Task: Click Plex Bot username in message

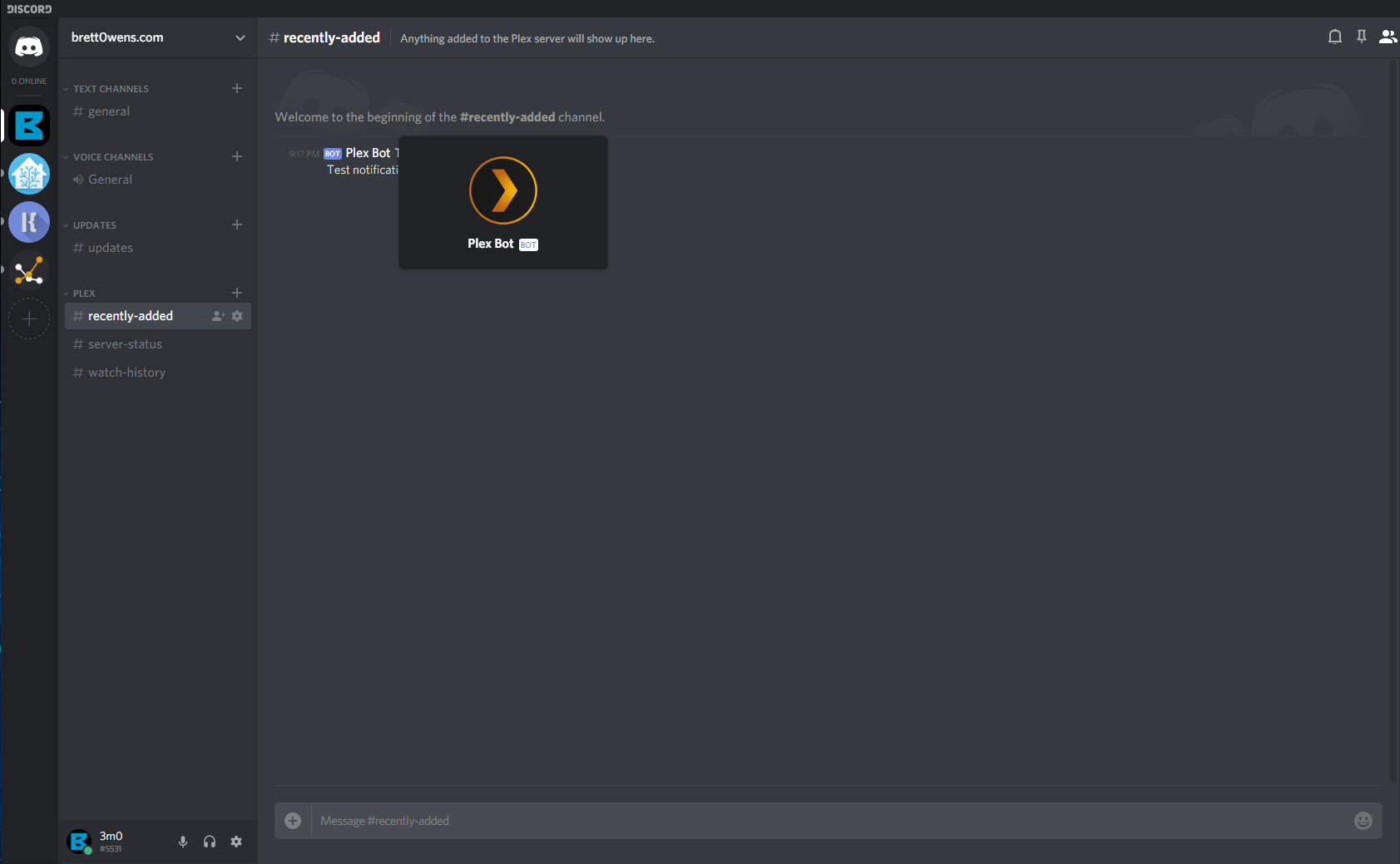Action: (x=368, y=153)
